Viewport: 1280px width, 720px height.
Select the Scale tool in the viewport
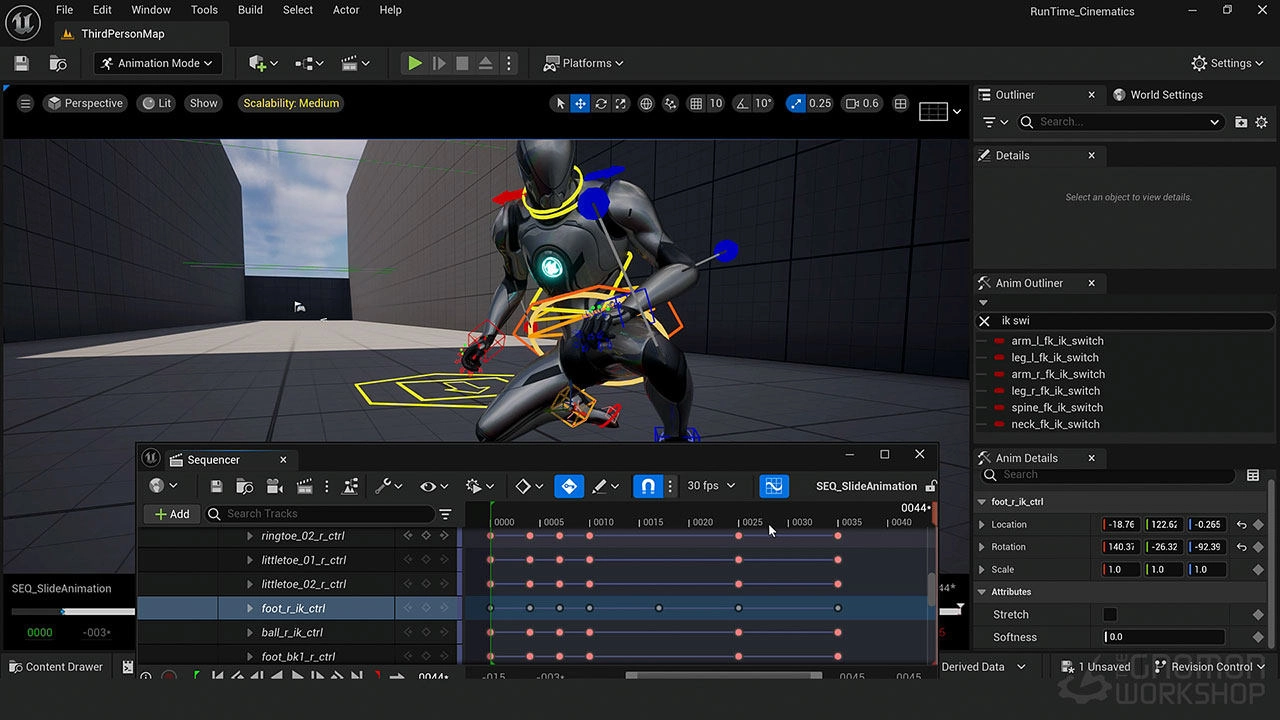point(620,103)
